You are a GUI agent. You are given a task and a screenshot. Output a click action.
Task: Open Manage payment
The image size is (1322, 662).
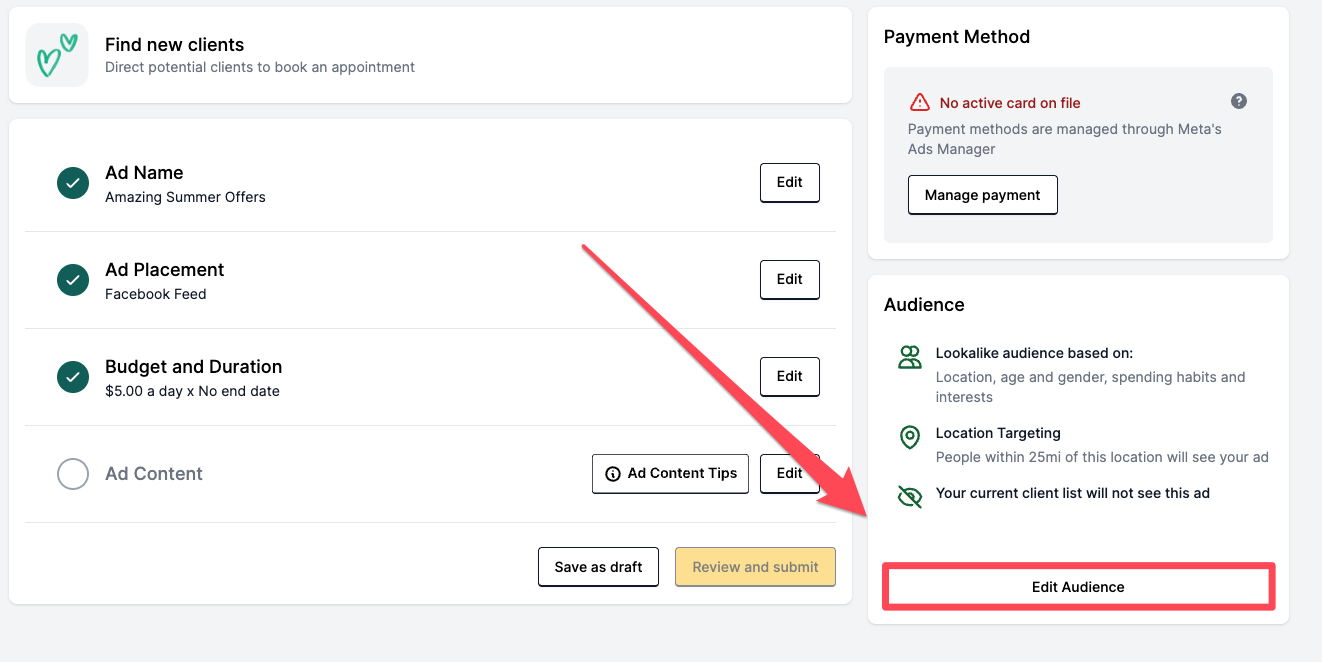point(982,195)
